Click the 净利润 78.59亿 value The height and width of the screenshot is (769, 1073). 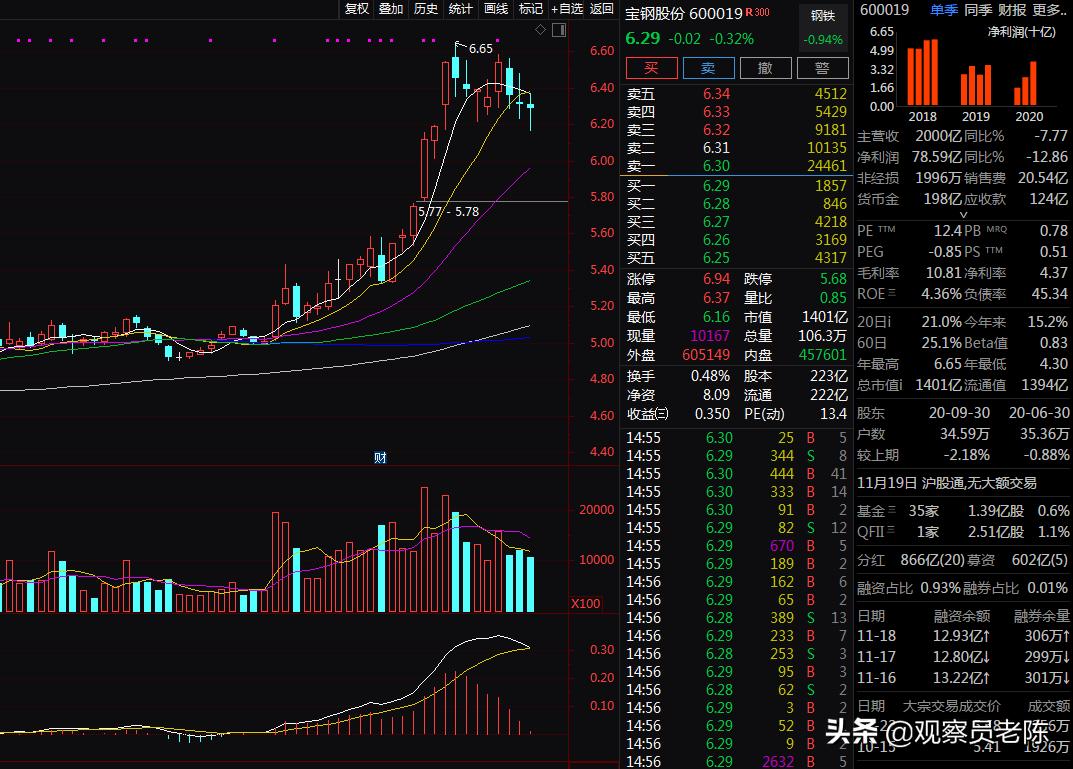(x=937, y=157)
